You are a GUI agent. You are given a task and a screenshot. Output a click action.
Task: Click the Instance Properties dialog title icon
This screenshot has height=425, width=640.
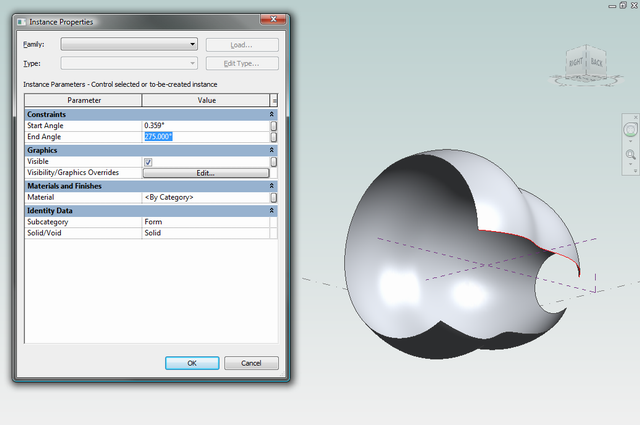coord(21,22)
